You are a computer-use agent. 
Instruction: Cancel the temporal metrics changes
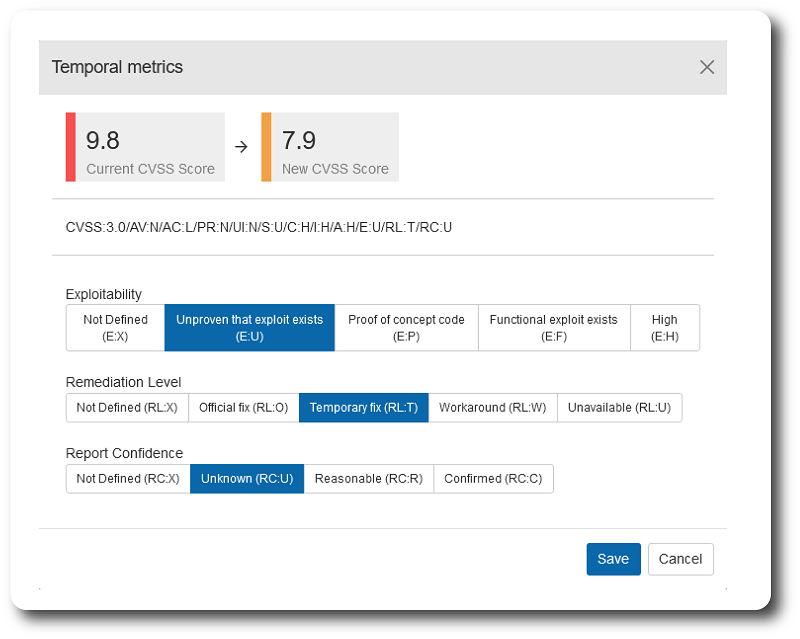pos(680,559)
